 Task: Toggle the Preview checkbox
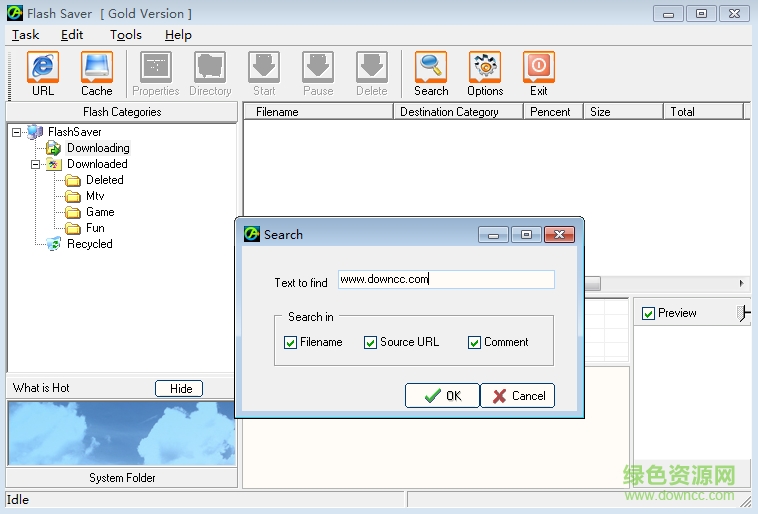coord(649,313)
